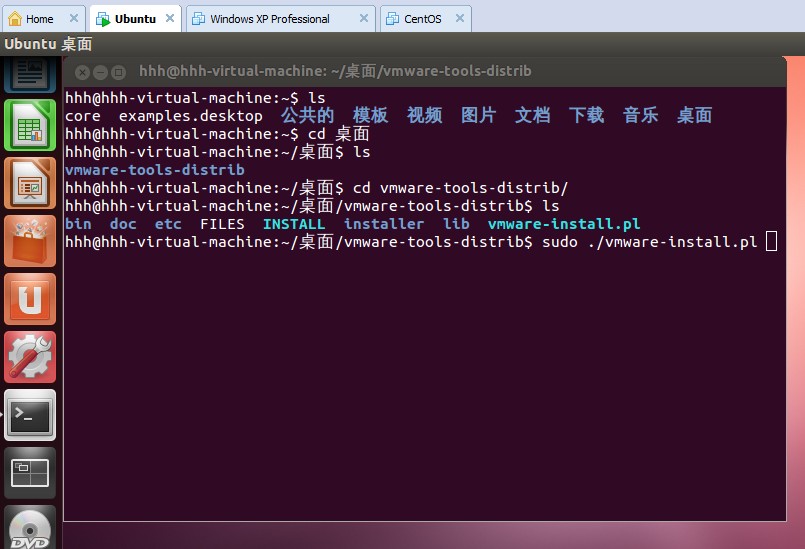Click the terminal title bar text

click(x=335, y=71)
